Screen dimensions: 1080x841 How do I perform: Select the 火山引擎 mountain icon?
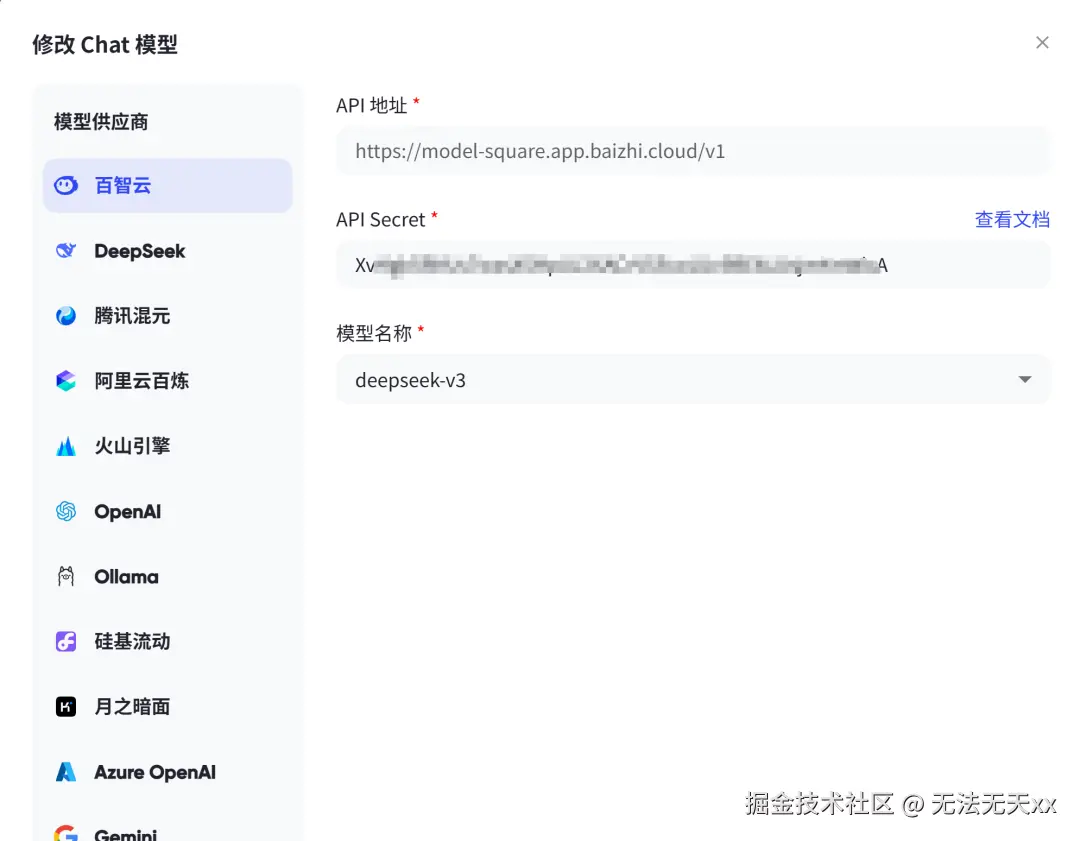tap(66, 445)
